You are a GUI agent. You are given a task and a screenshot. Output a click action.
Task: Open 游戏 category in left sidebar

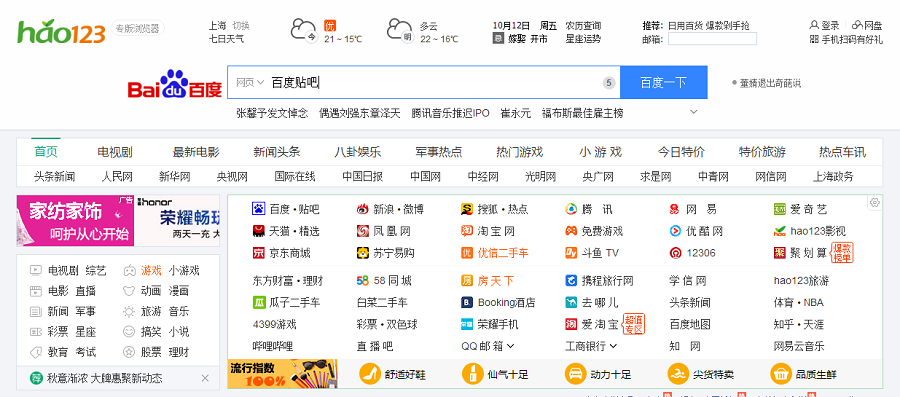click(x=152, y=270)
